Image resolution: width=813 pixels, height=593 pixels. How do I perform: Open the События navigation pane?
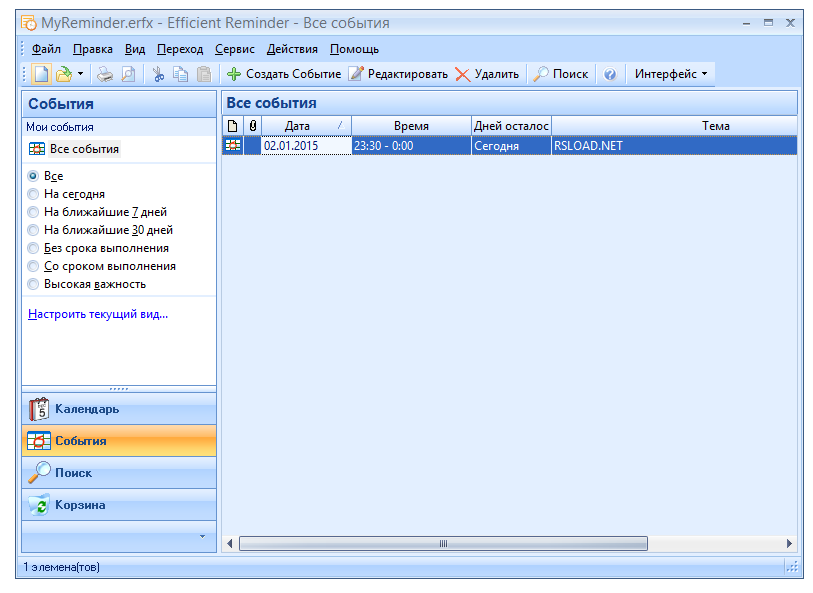click(x=119, y=441)
